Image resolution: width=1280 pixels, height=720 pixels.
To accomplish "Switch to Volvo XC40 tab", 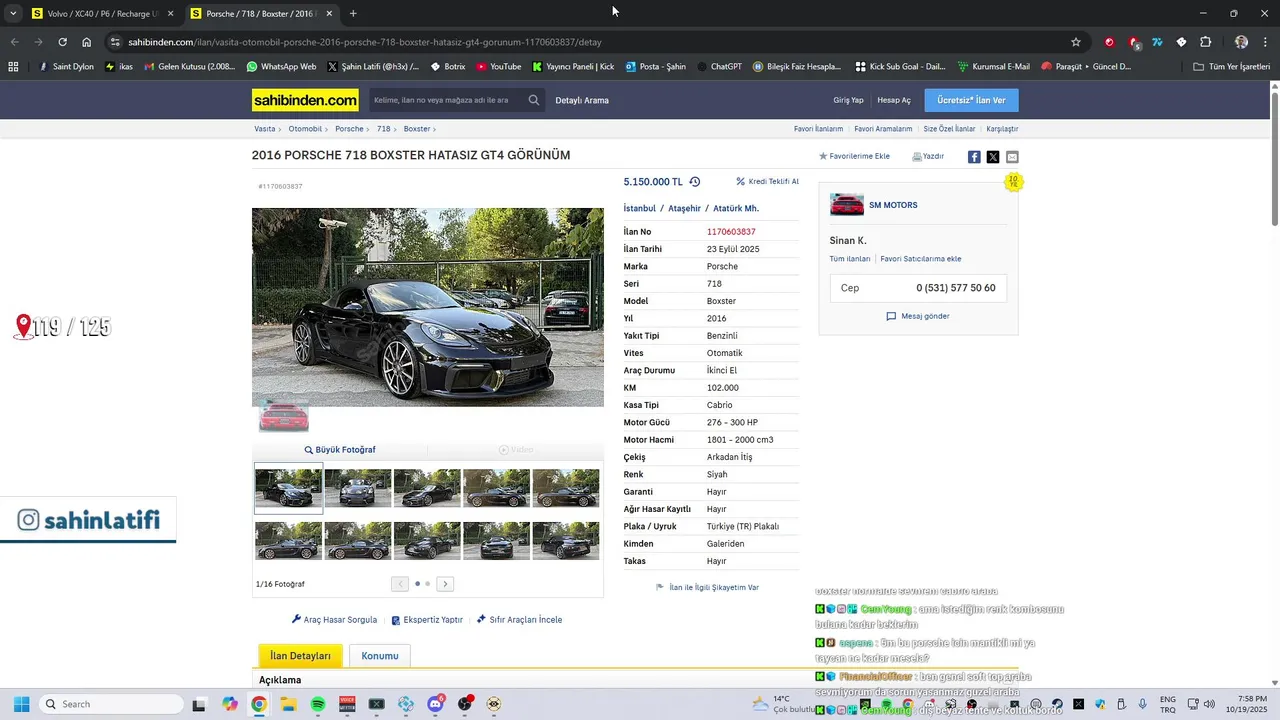I will click(100, 14).
